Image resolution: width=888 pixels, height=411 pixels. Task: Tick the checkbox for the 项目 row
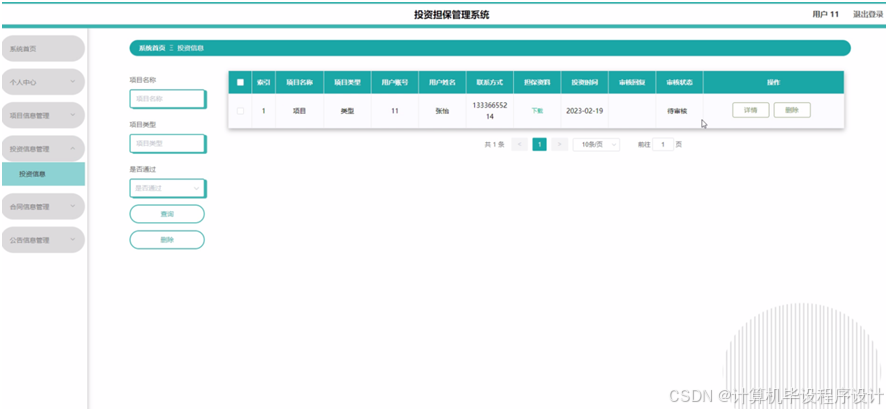pos(240,111)
